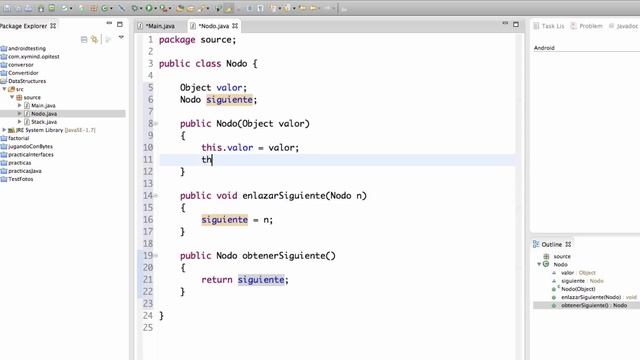This screenshot has height=360, width=640.
Task: Fold the enlazarSiguiente method at line 14
Action: coord(156,196)
